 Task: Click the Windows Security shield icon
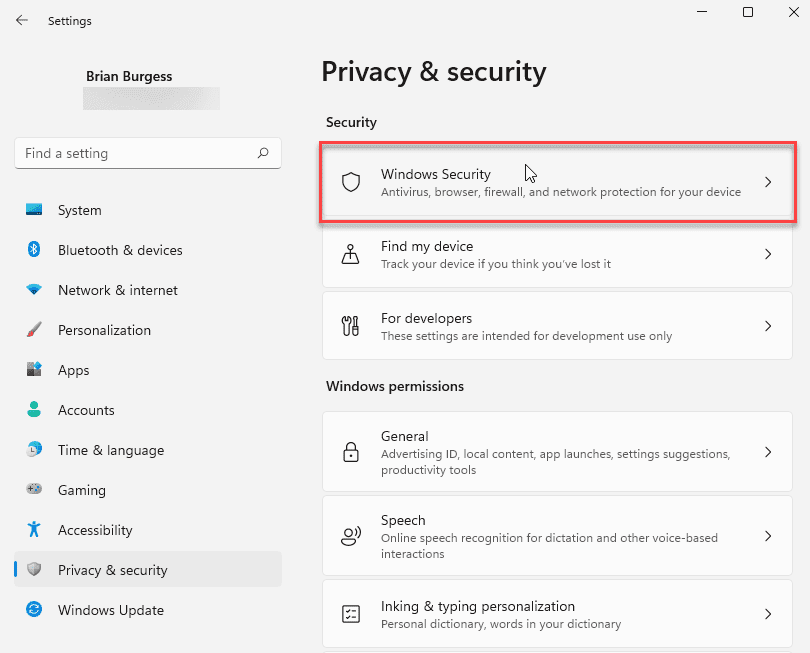350,182
